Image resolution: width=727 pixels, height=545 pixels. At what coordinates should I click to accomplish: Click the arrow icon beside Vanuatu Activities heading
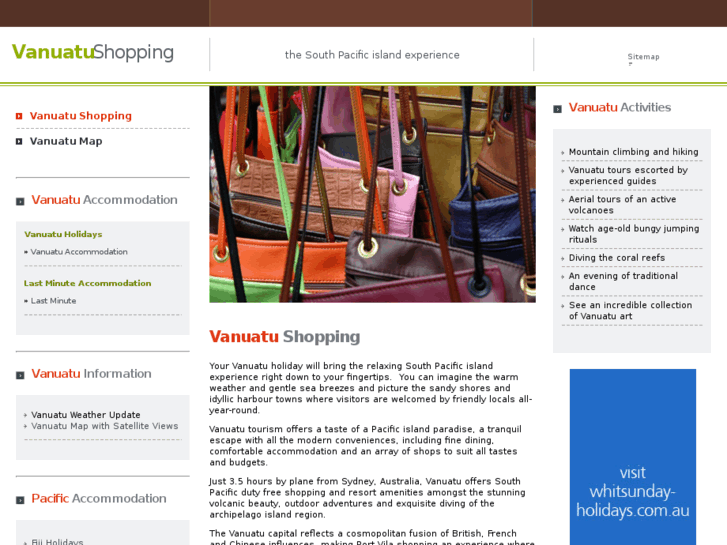point(557,109)
